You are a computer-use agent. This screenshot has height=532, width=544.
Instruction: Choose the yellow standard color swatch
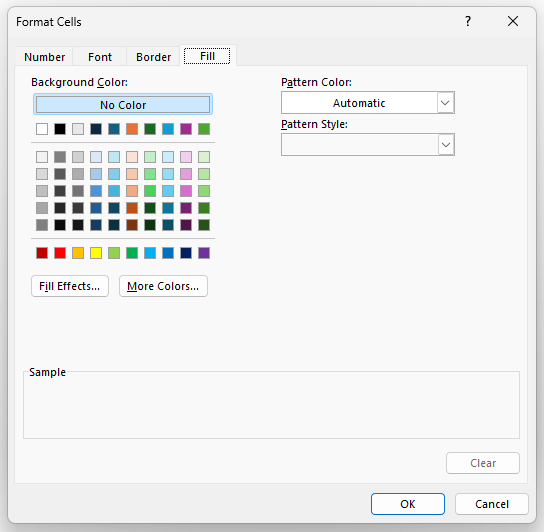tap(96, 253)
